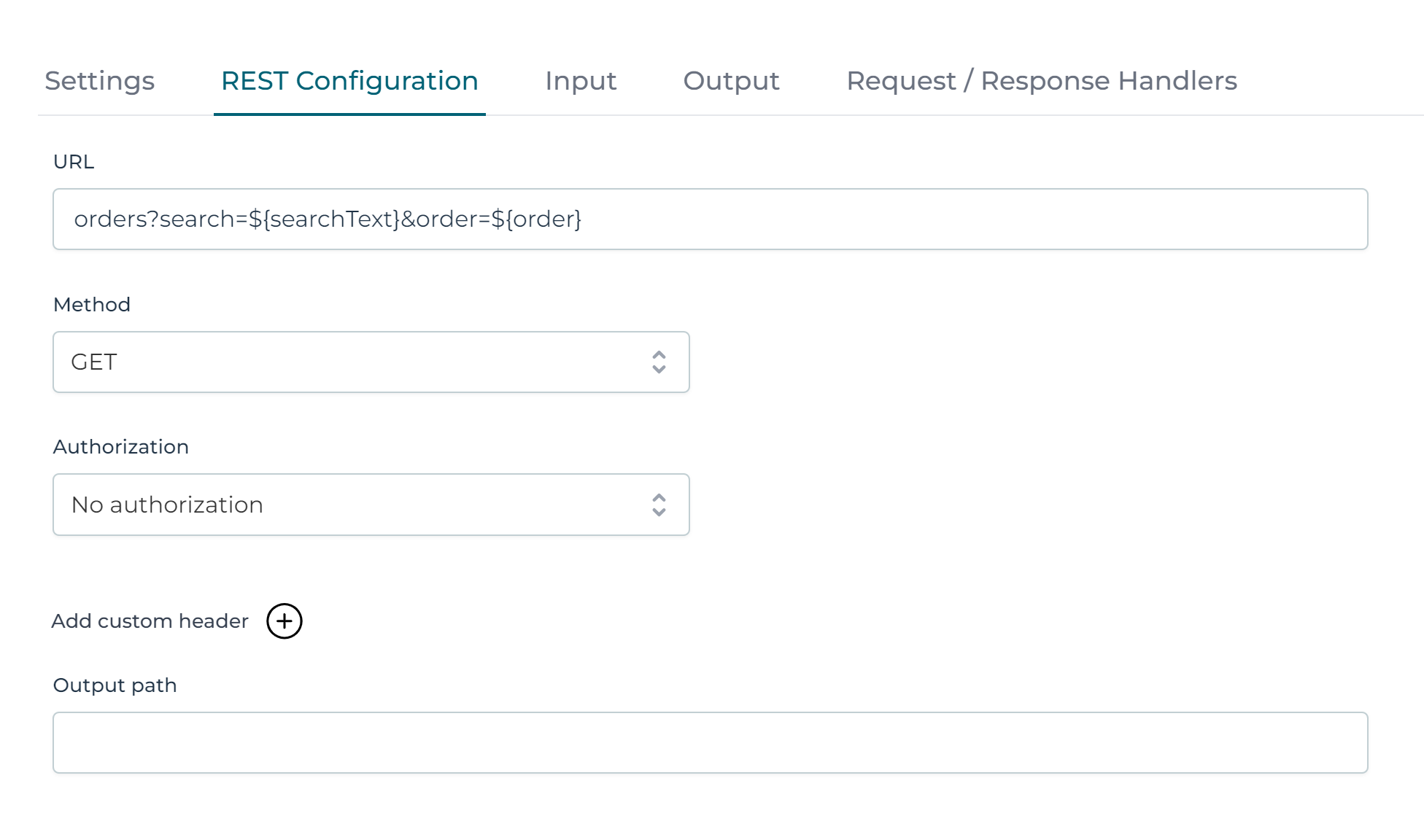
Task: Click the Add custom header text
Action: tap(150, 621)
